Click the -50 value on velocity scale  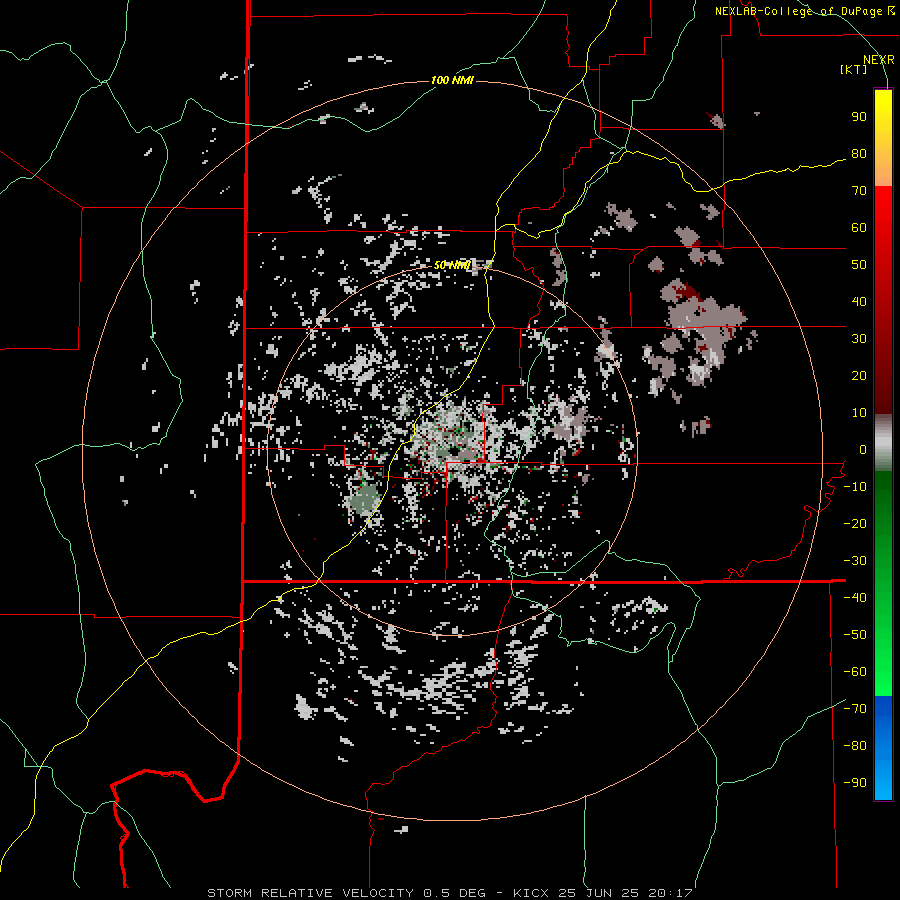click(x=855, y=635)
